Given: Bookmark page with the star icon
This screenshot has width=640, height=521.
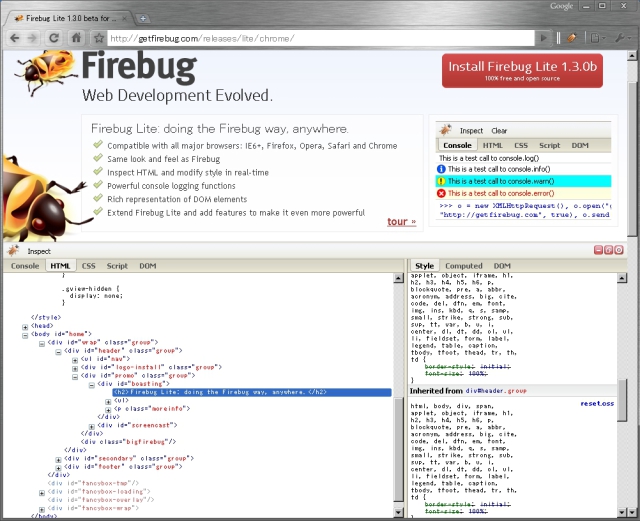Looking at the screenshot, I should click(x=99, y=38).
